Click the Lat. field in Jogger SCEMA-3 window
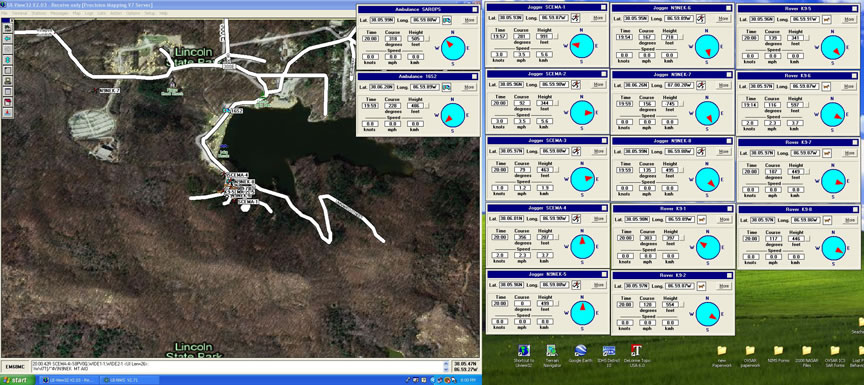Screen dimensions: 864x385 511,151
